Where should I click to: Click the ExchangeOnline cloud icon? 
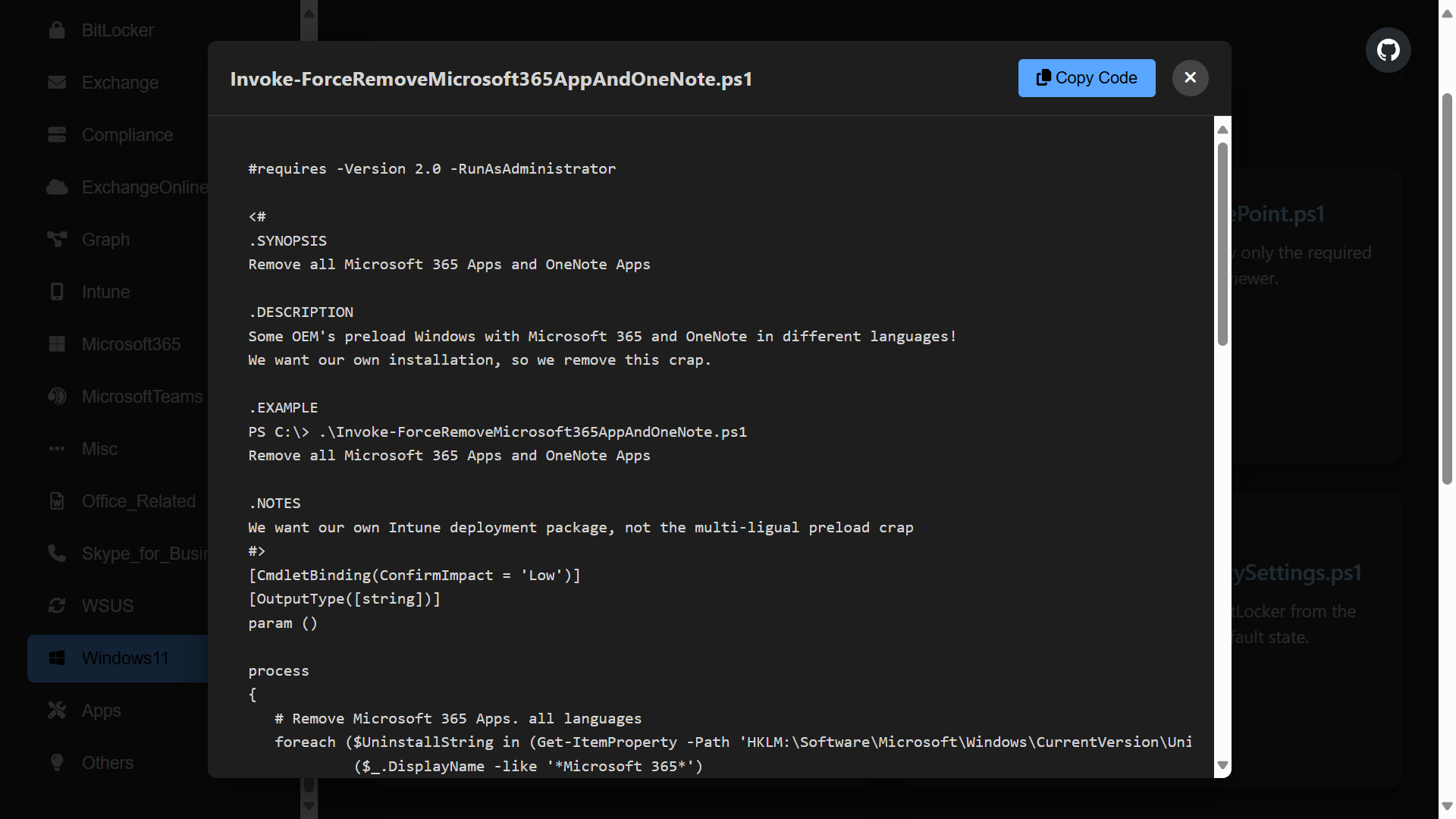tap(57, 187)
